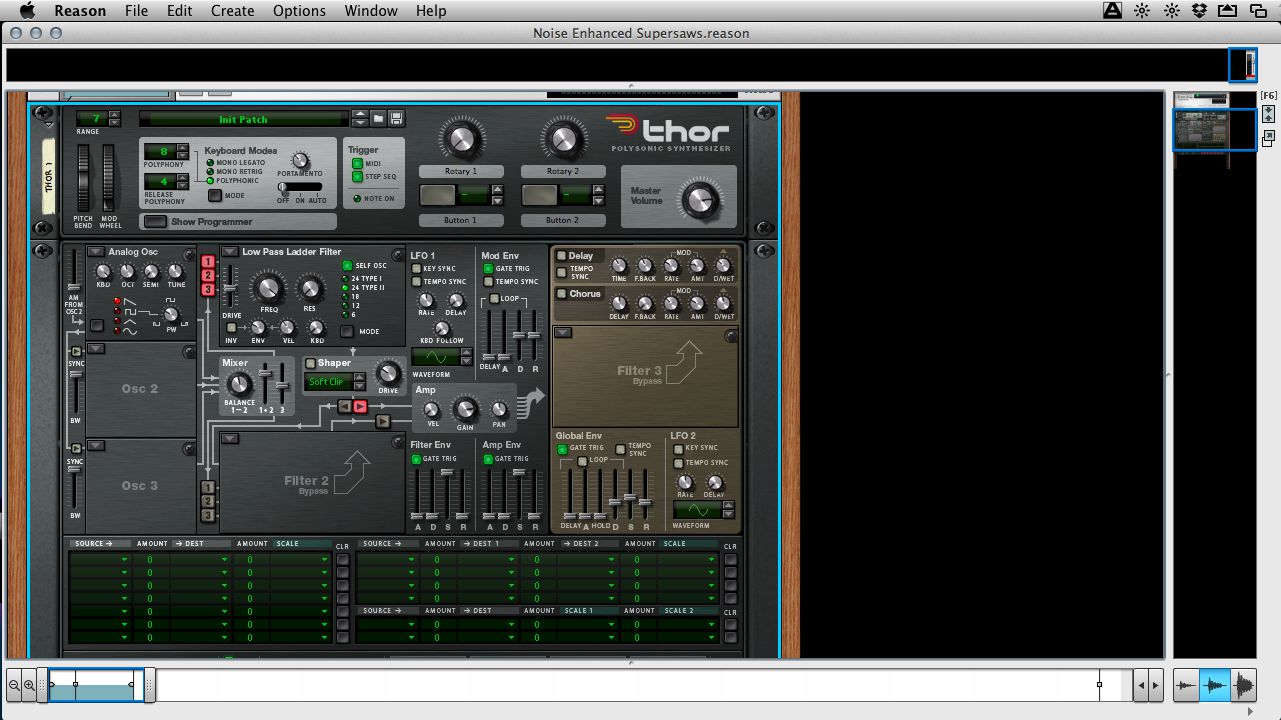Open the Options menu

pos(299,11)
